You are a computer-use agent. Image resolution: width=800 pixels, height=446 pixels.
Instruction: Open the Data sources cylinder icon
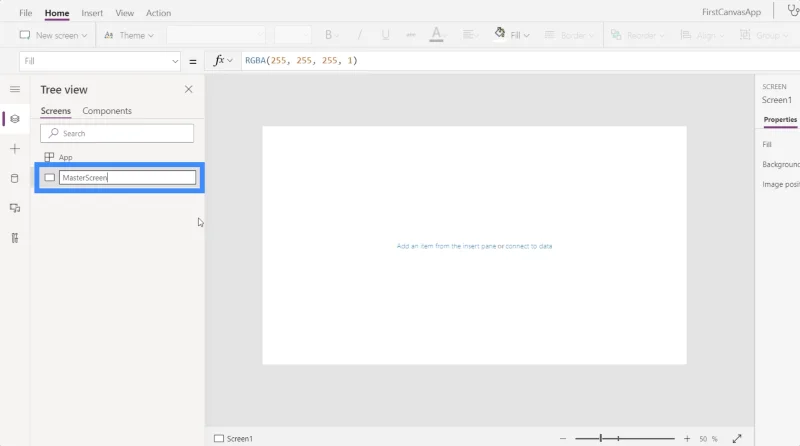[15, 179]
